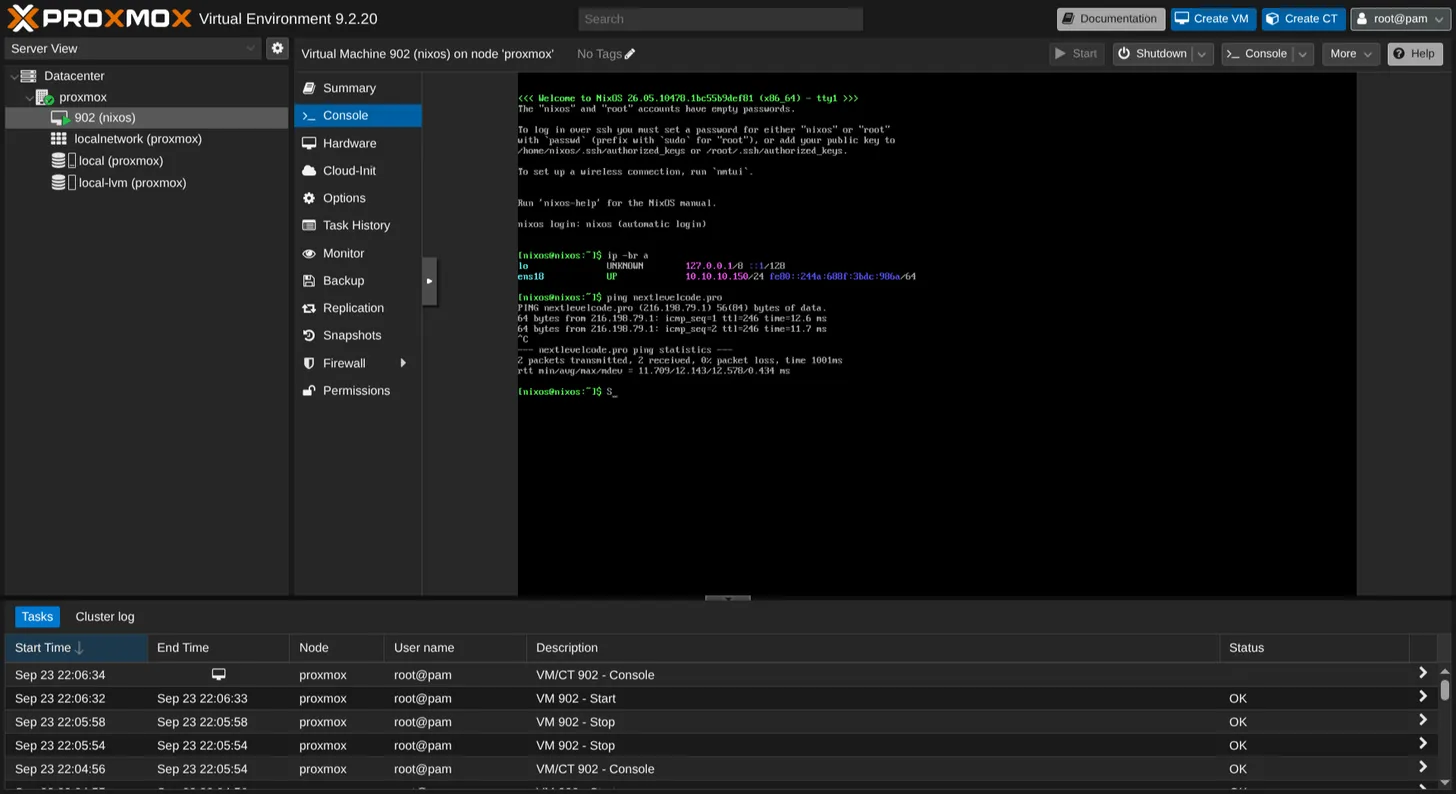
Task: Click the Proxmox logo
Action: click(x=100, y=18)
